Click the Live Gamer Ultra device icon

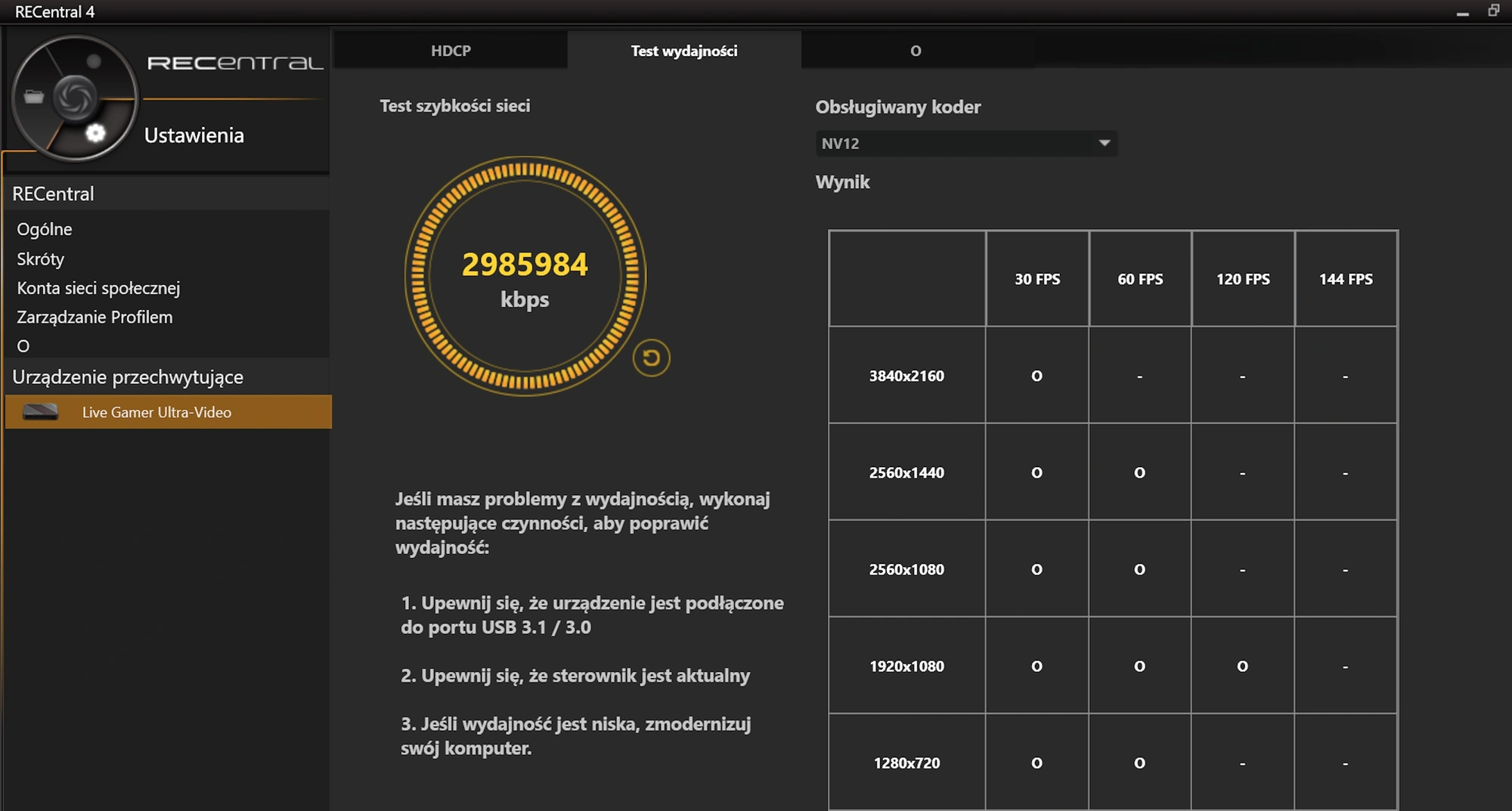click(x=41, y=412)
